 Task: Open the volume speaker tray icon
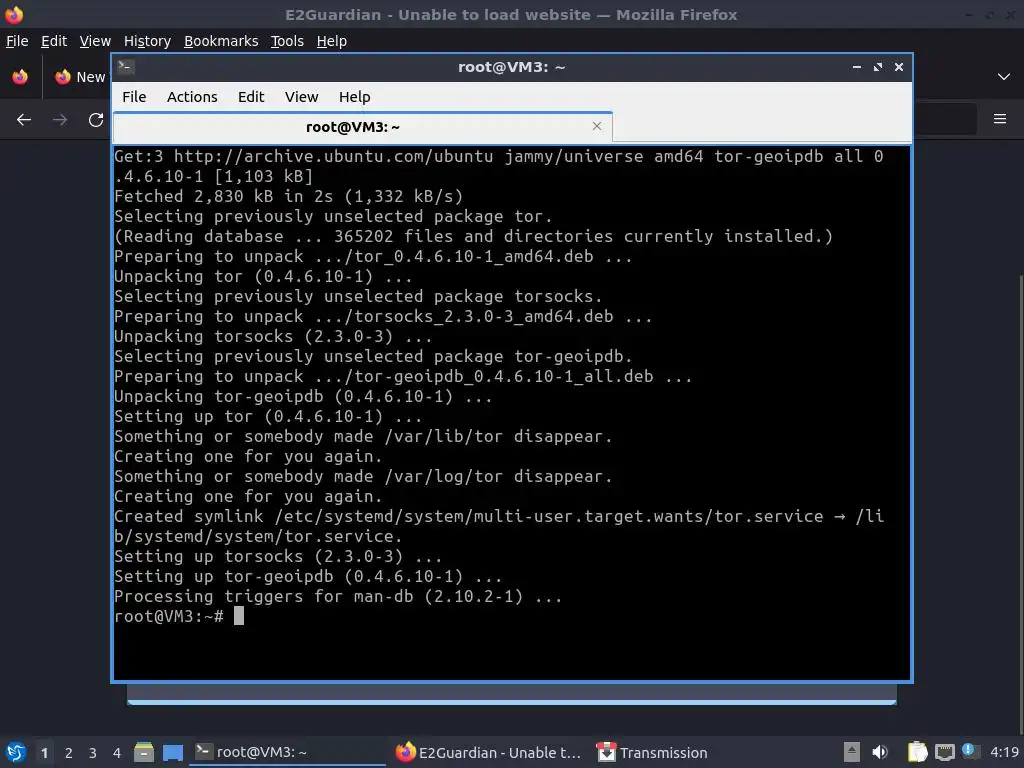click(880, 752)
